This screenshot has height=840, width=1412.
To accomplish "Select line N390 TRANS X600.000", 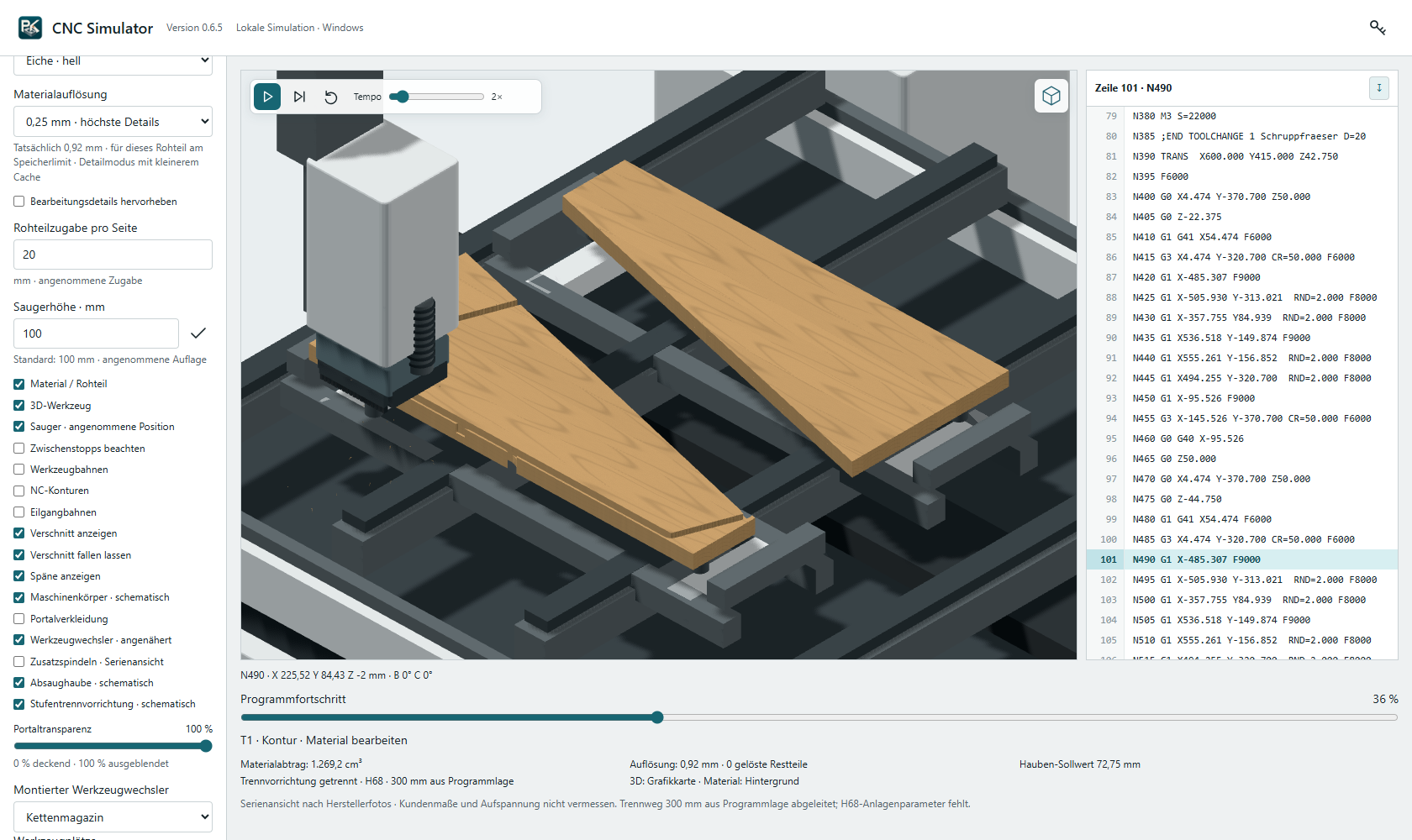I will click(1242, 156).
